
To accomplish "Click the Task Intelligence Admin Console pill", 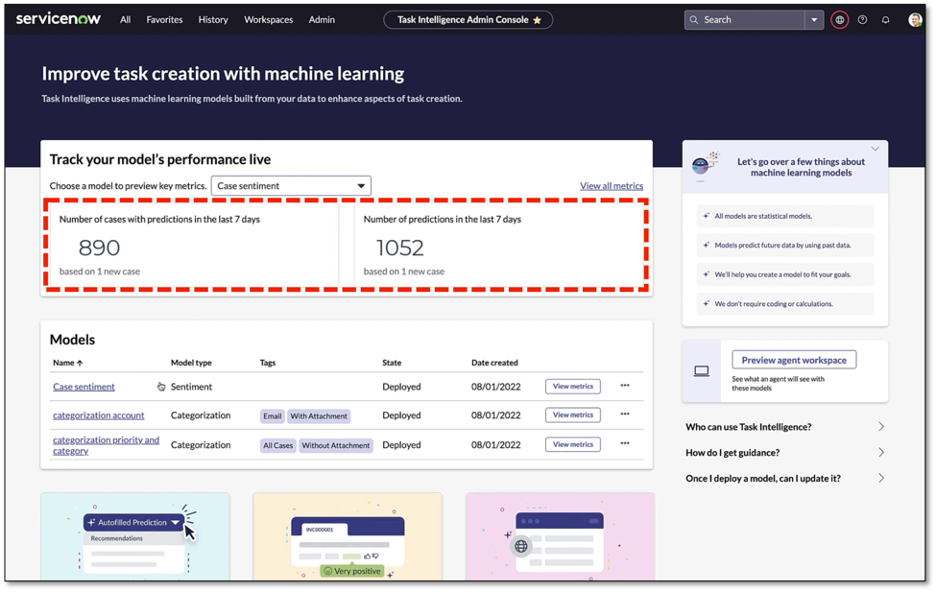I will coord(468,20).
